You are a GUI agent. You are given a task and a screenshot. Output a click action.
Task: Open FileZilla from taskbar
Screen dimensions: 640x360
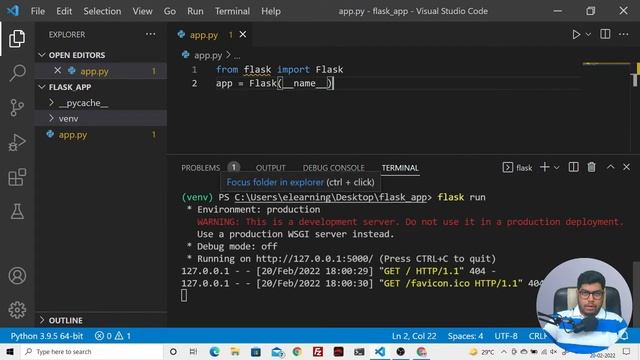318,351
